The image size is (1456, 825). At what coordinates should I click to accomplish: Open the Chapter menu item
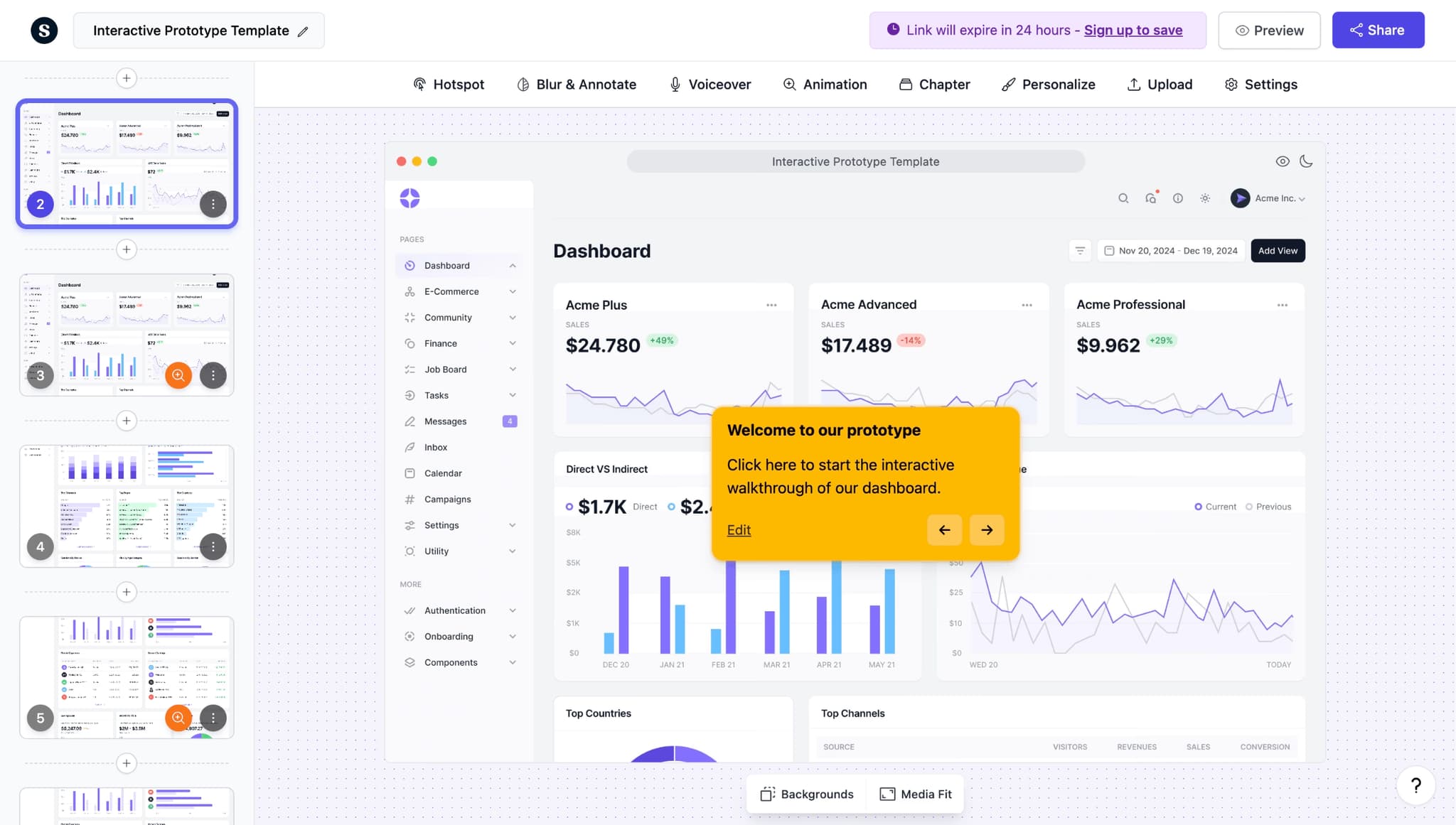[x=934, y=85]
